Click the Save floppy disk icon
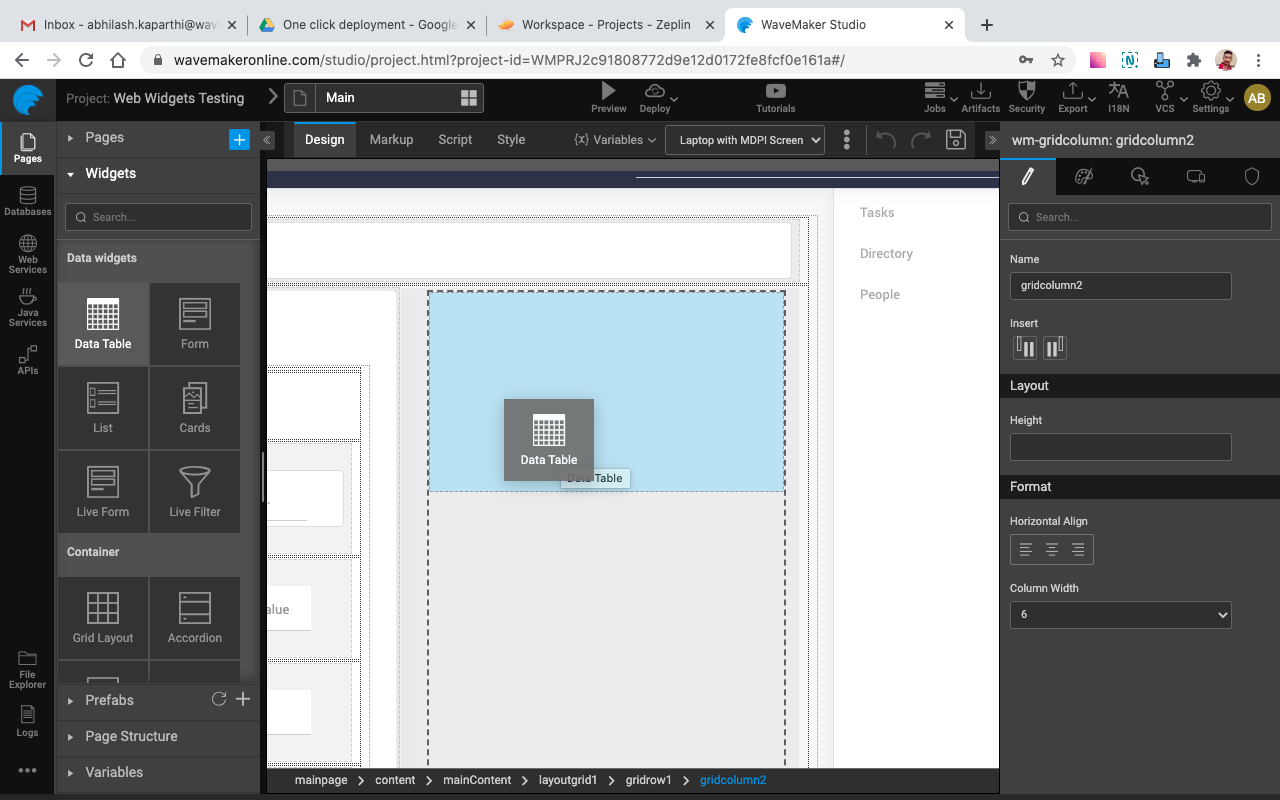 point(956,139)
